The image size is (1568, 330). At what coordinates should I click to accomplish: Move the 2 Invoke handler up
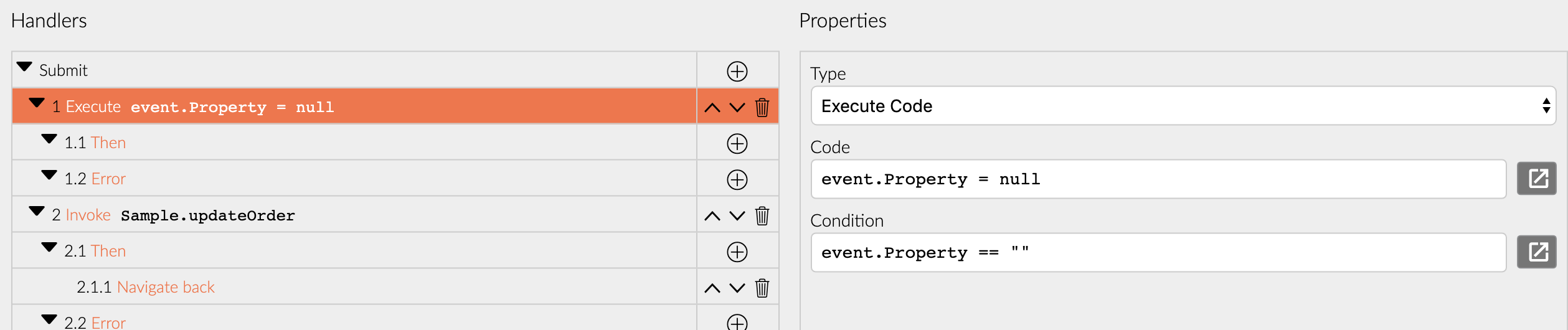[712, 216]
